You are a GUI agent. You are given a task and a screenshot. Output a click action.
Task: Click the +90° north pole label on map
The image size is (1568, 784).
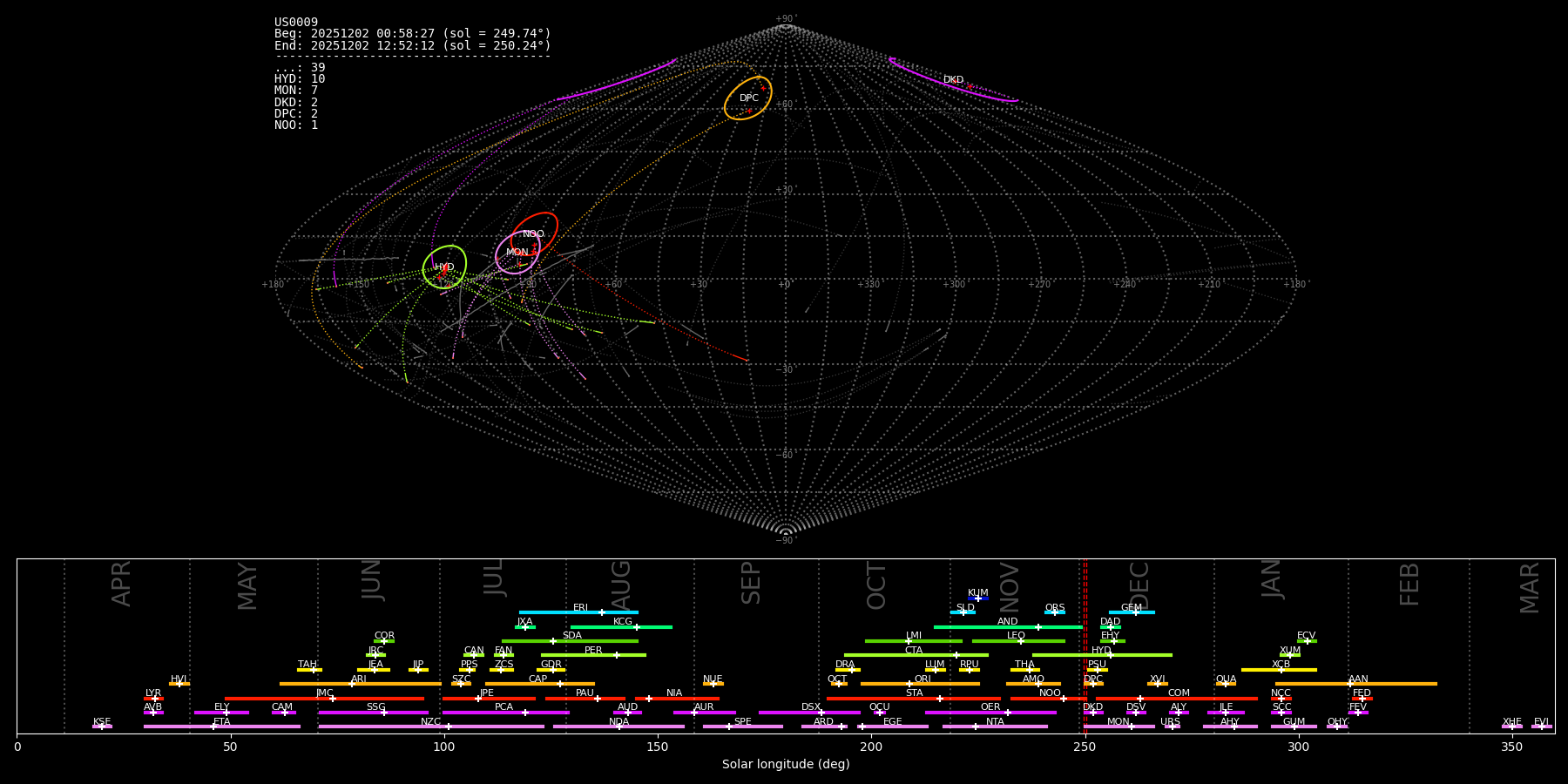tap(785, 19)
